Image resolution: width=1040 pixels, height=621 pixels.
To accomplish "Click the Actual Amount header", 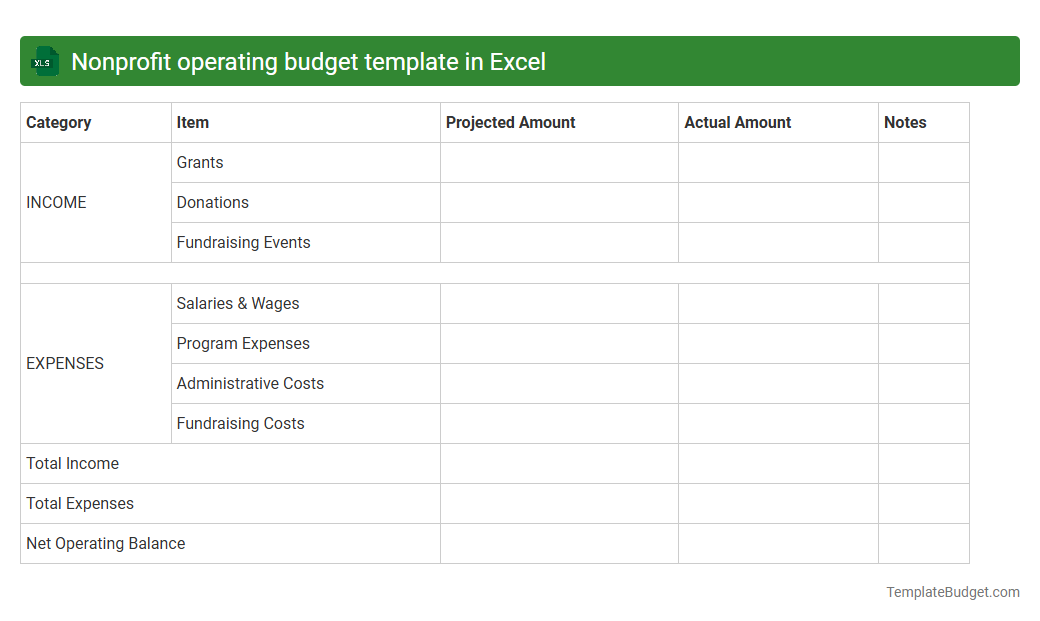I will tap(737, 122).
